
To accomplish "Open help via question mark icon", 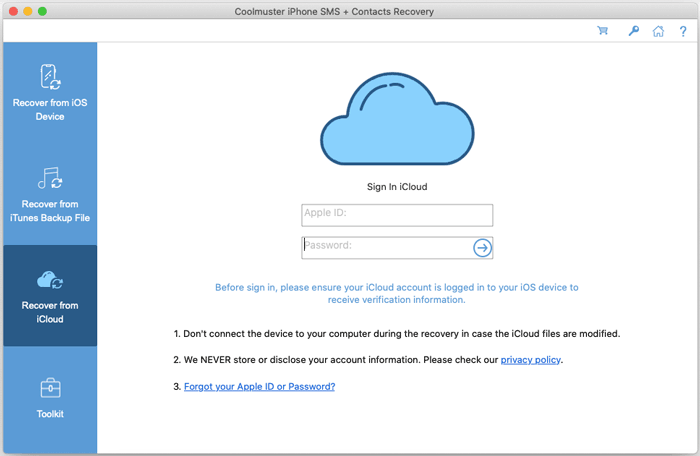I will tap(683, 31).
